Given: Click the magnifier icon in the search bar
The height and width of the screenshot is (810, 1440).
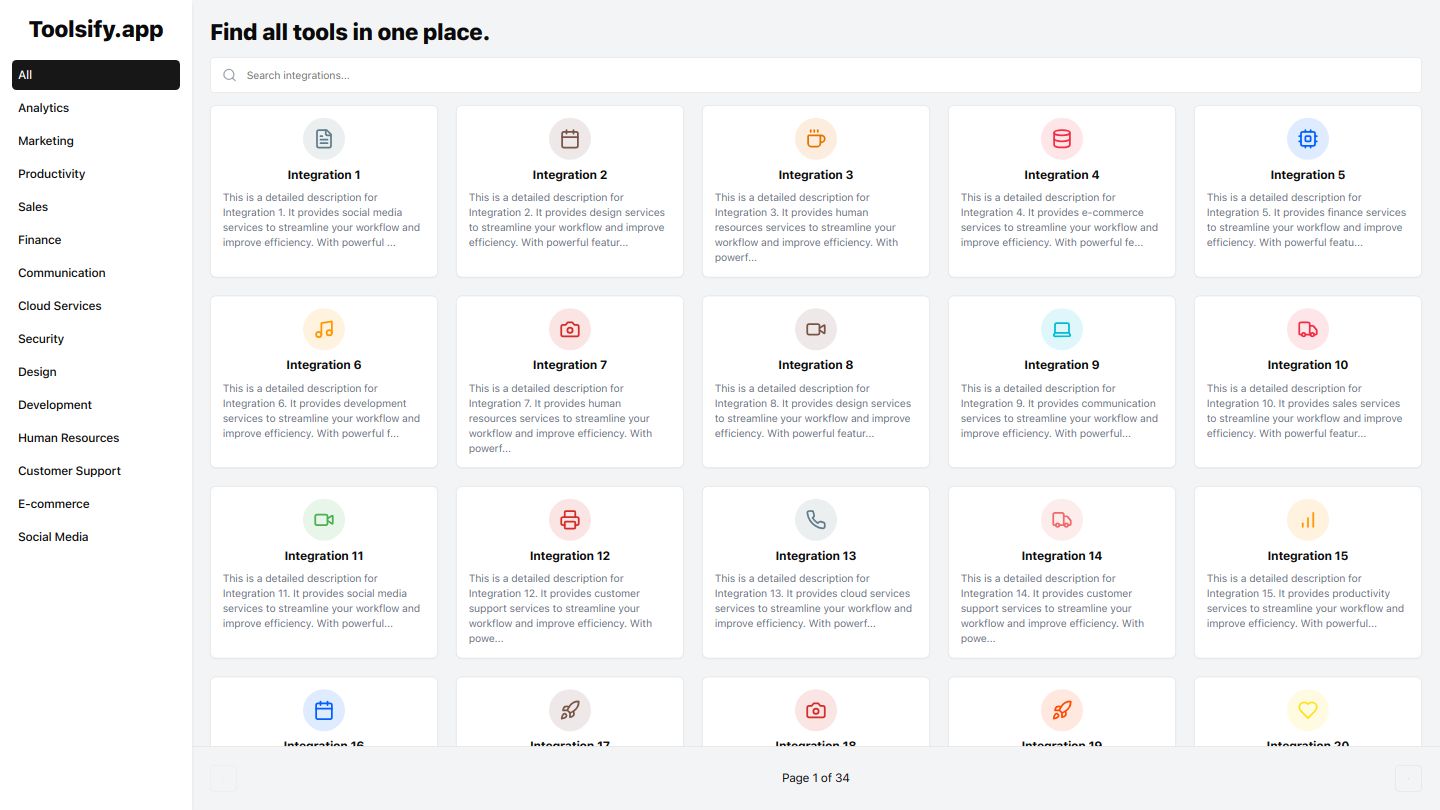Looking at the screenshot, I should pos(230,75).
